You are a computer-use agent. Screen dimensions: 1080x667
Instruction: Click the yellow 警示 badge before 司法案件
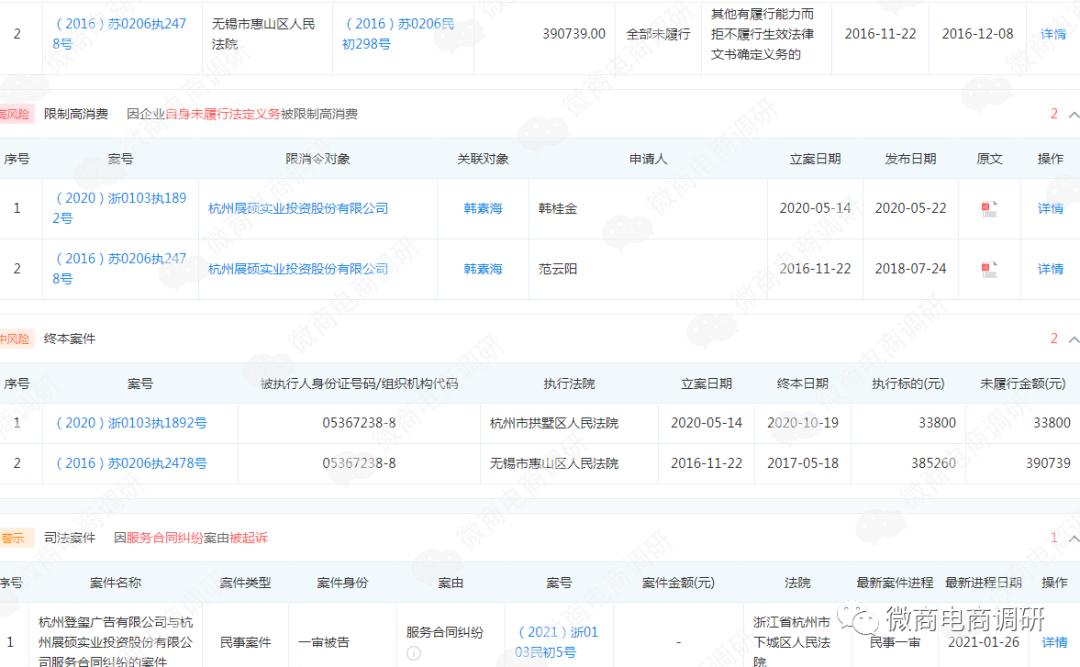point(16,537)
